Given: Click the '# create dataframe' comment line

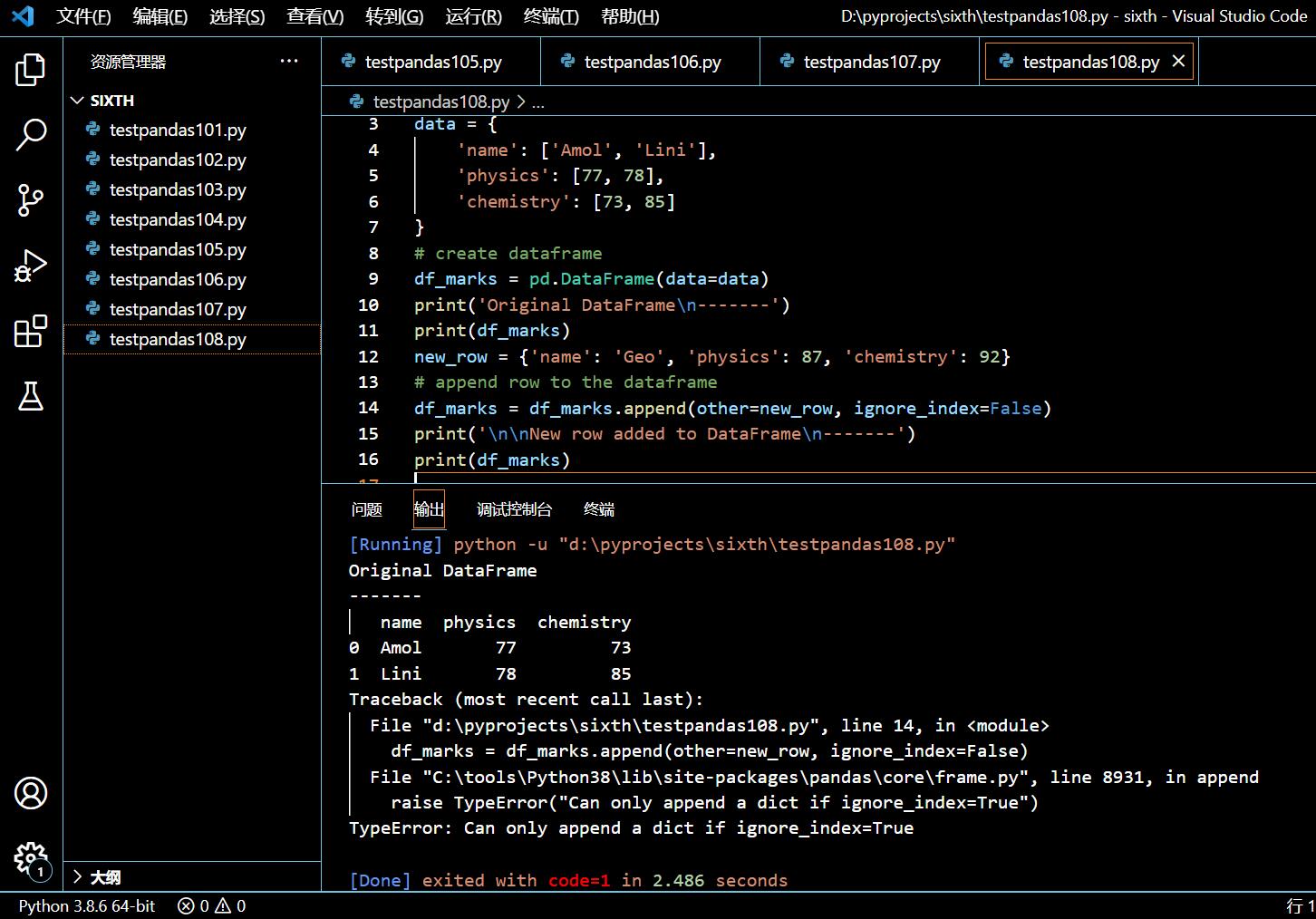Looking at the screenshot, I should [x=508, y=254].
